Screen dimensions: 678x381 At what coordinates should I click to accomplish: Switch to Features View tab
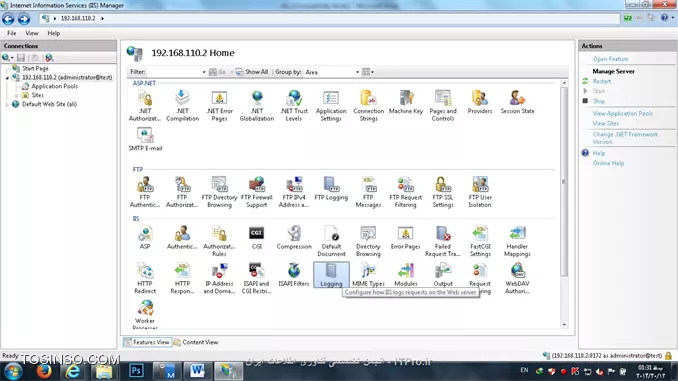point(147,342)
